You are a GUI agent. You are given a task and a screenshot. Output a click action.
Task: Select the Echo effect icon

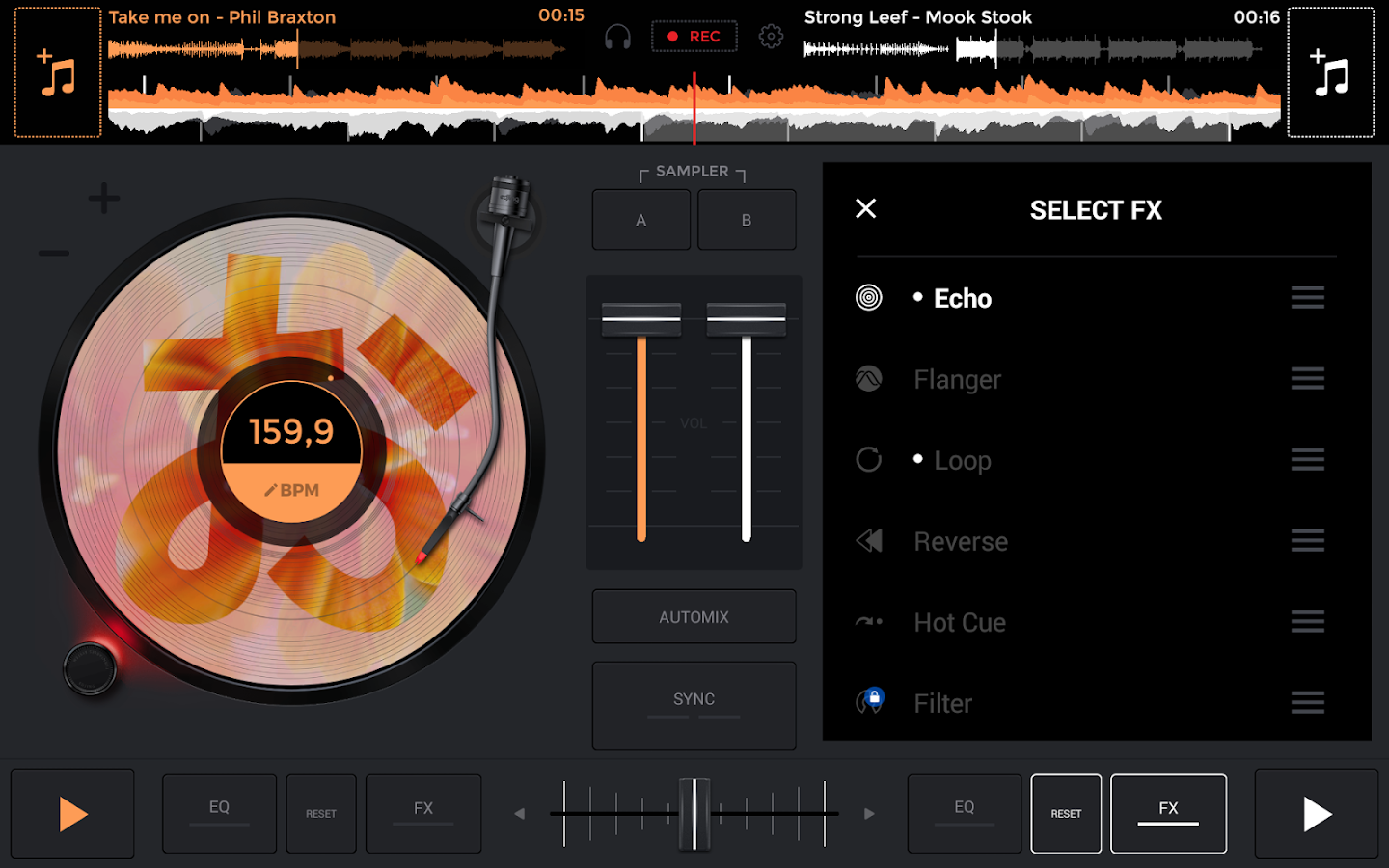pyautogui.click(x=869, y=298)
